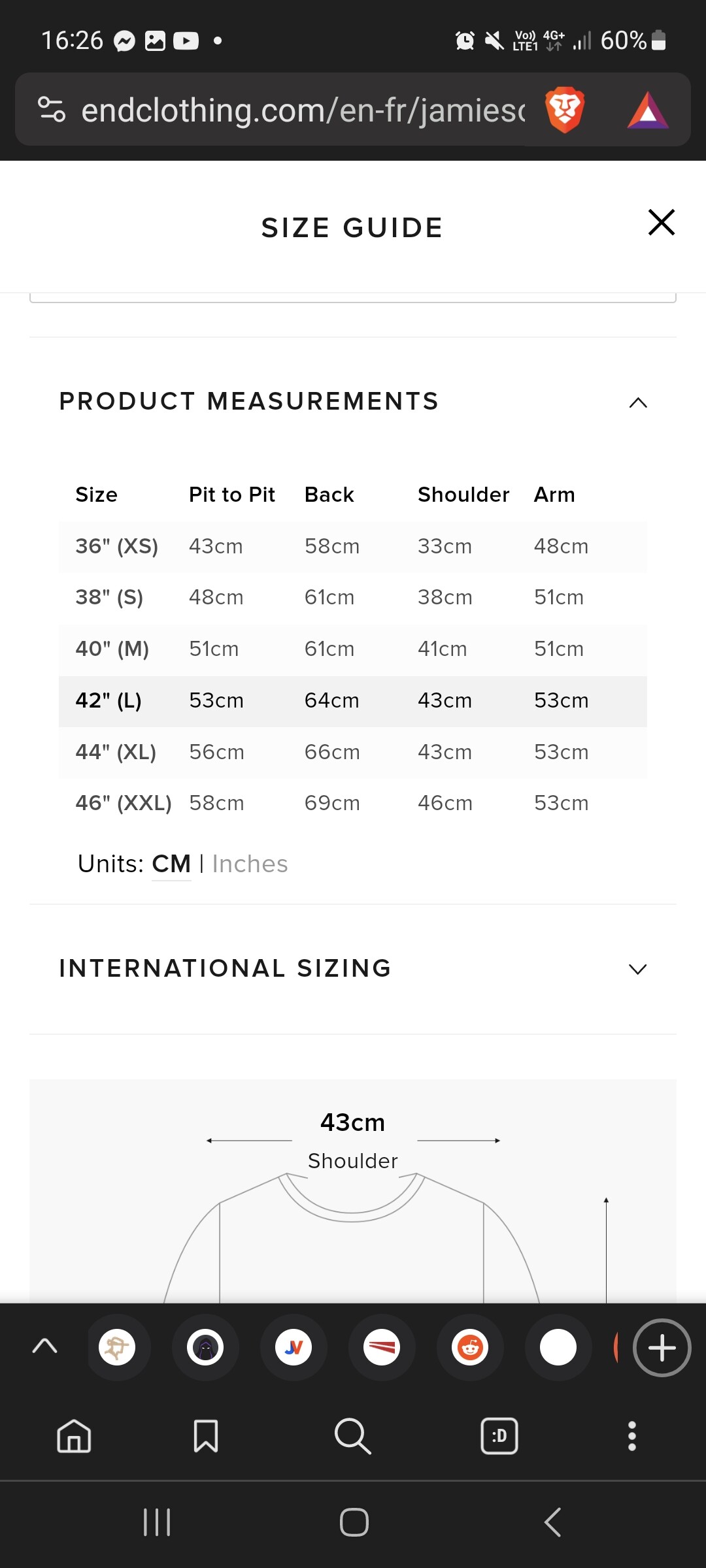Open site settings icon in address bar
The height and width of the screenshot is (1568, 706).
point(52,109)
